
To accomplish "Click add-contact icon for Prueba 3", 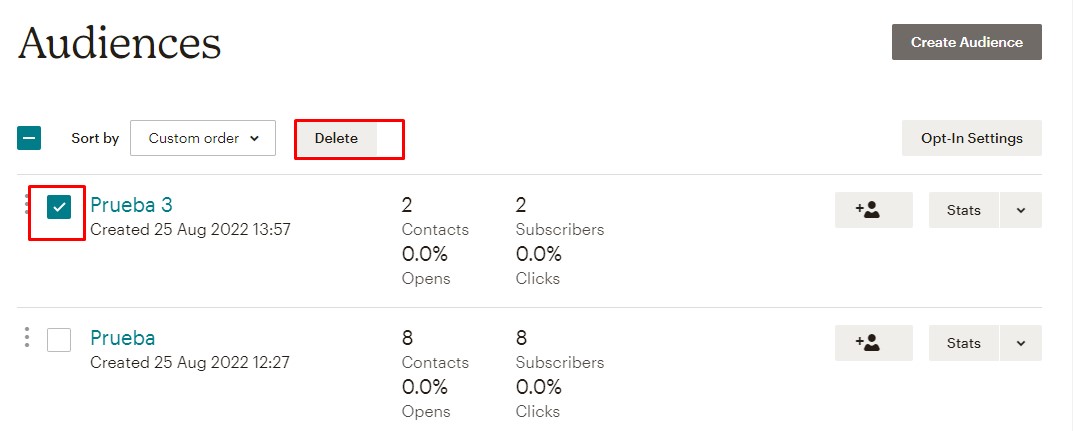I will tap(874, 210).
